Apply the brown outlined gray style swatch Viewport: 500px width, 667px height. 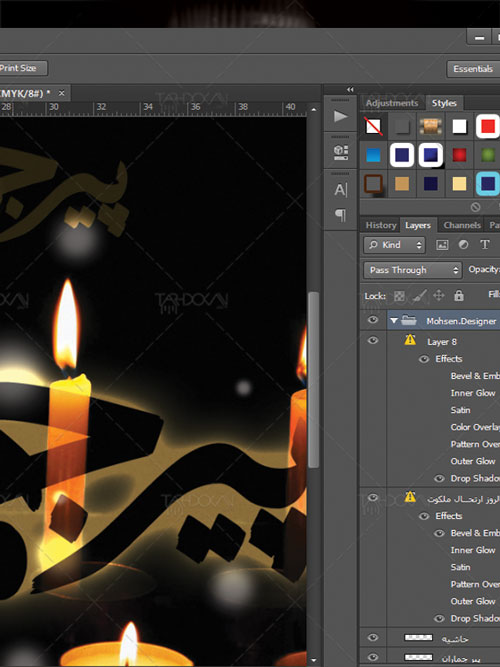point(374,184)
